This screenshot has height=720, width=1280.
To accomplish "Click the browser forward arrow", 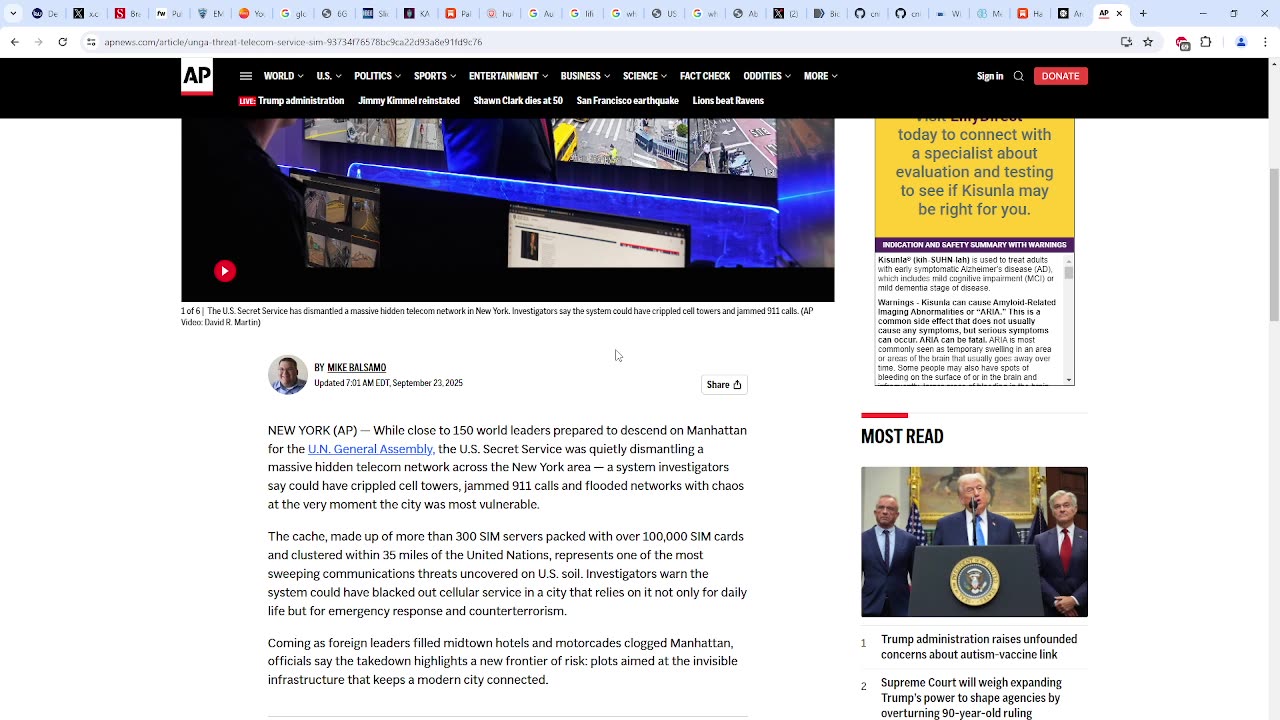I will click(x=38, y=42).
